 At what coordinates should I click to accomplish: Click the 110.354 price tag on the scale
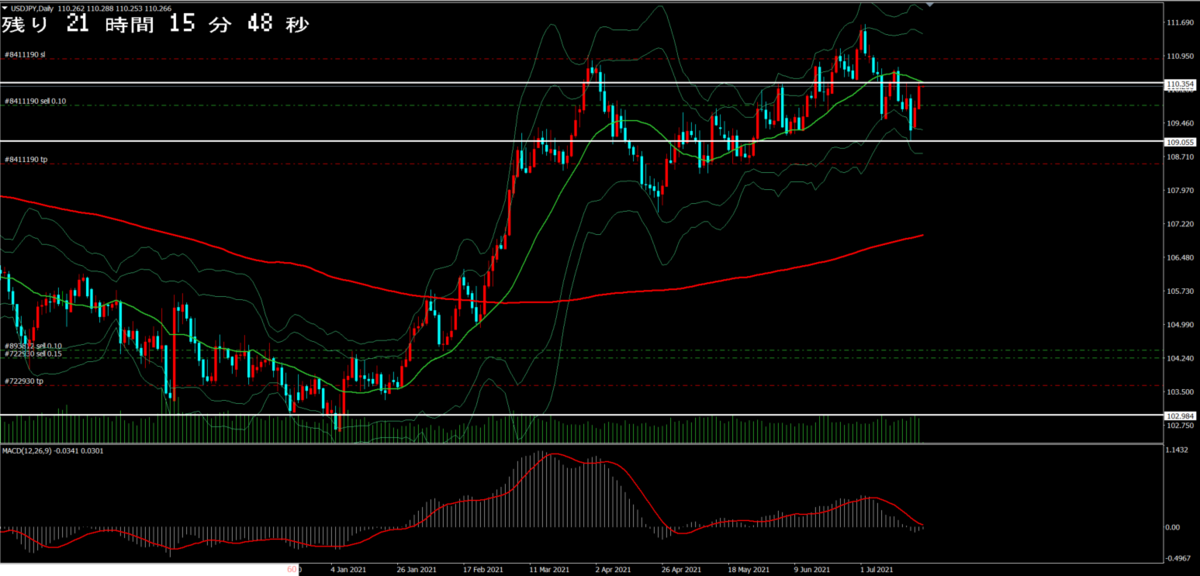tap(1181, 85)
